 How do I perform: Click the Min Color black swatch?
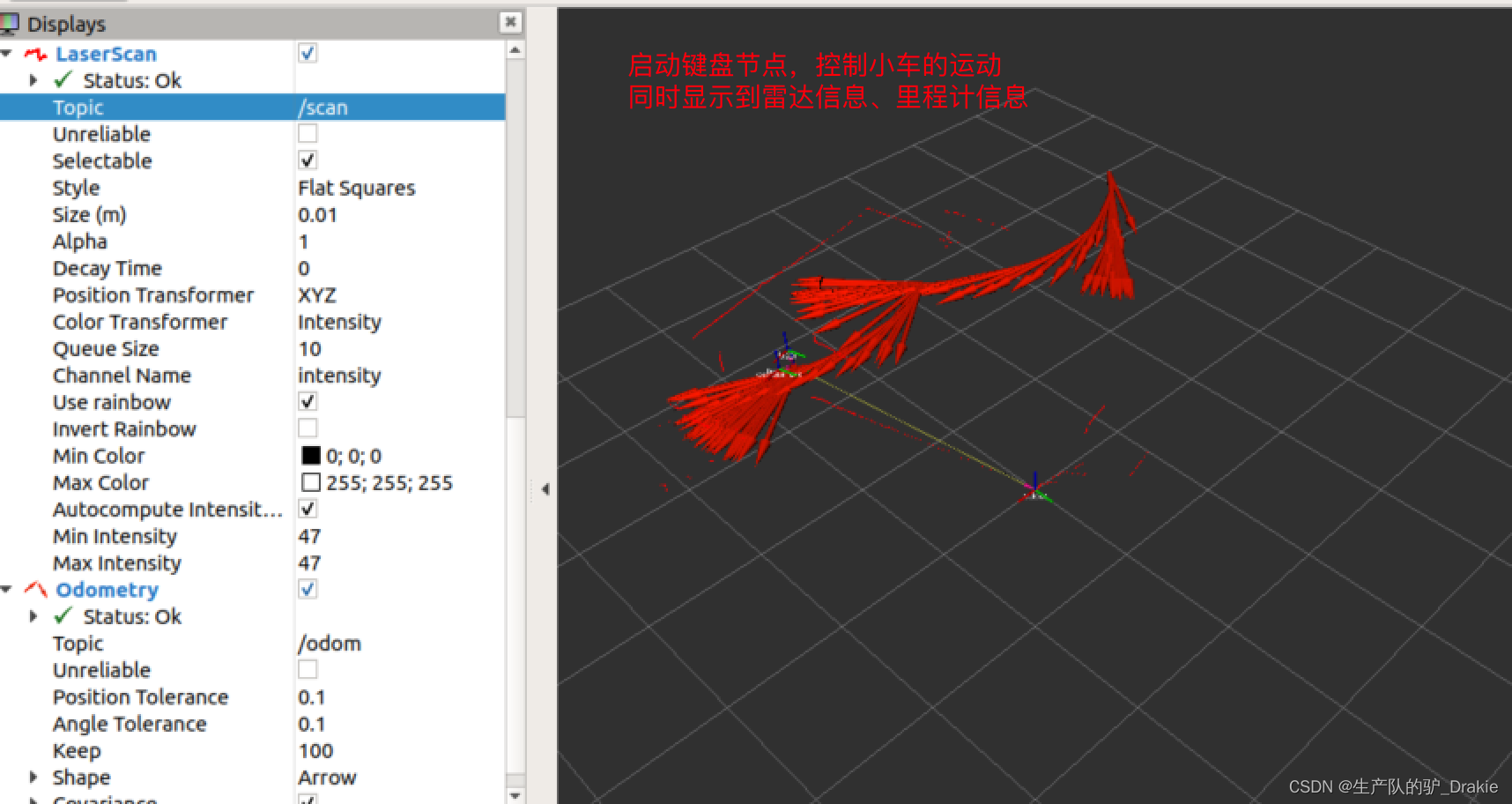311,456
